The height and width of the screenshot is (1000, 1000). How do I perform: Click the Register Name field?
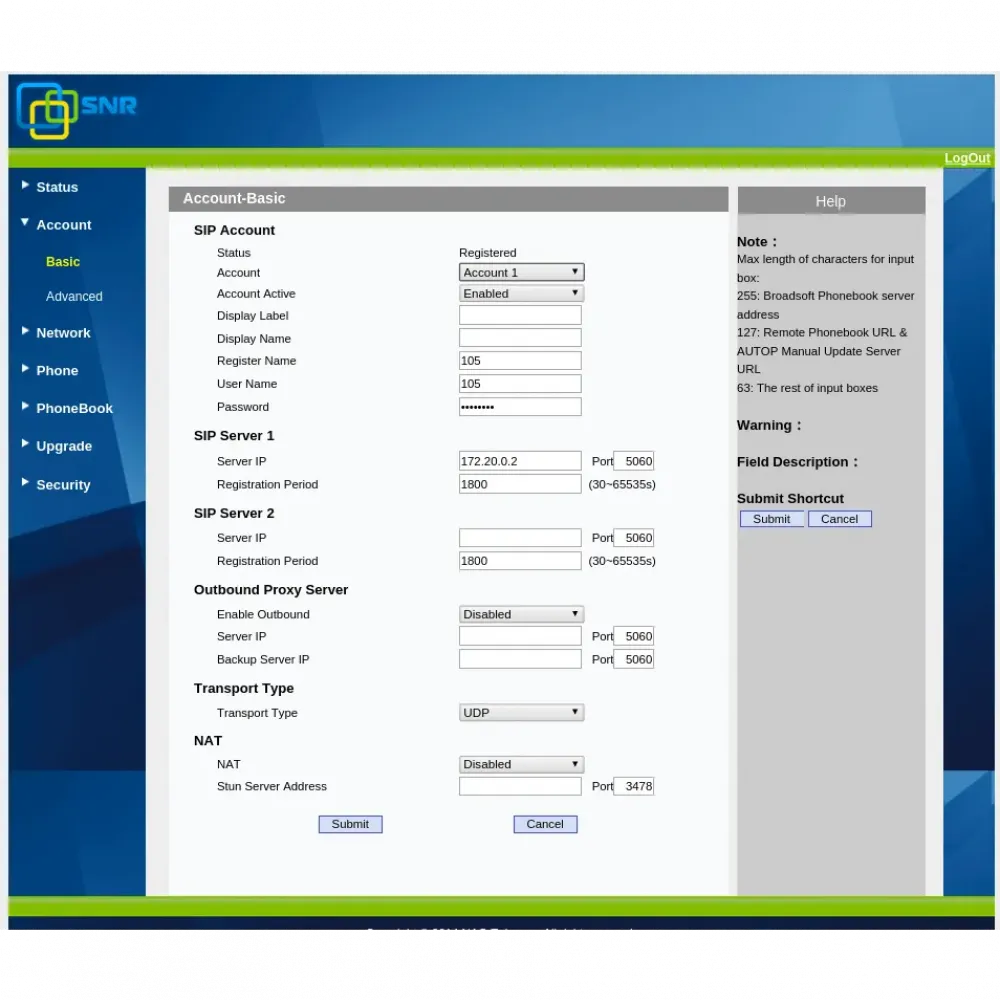tap(520, 361)
